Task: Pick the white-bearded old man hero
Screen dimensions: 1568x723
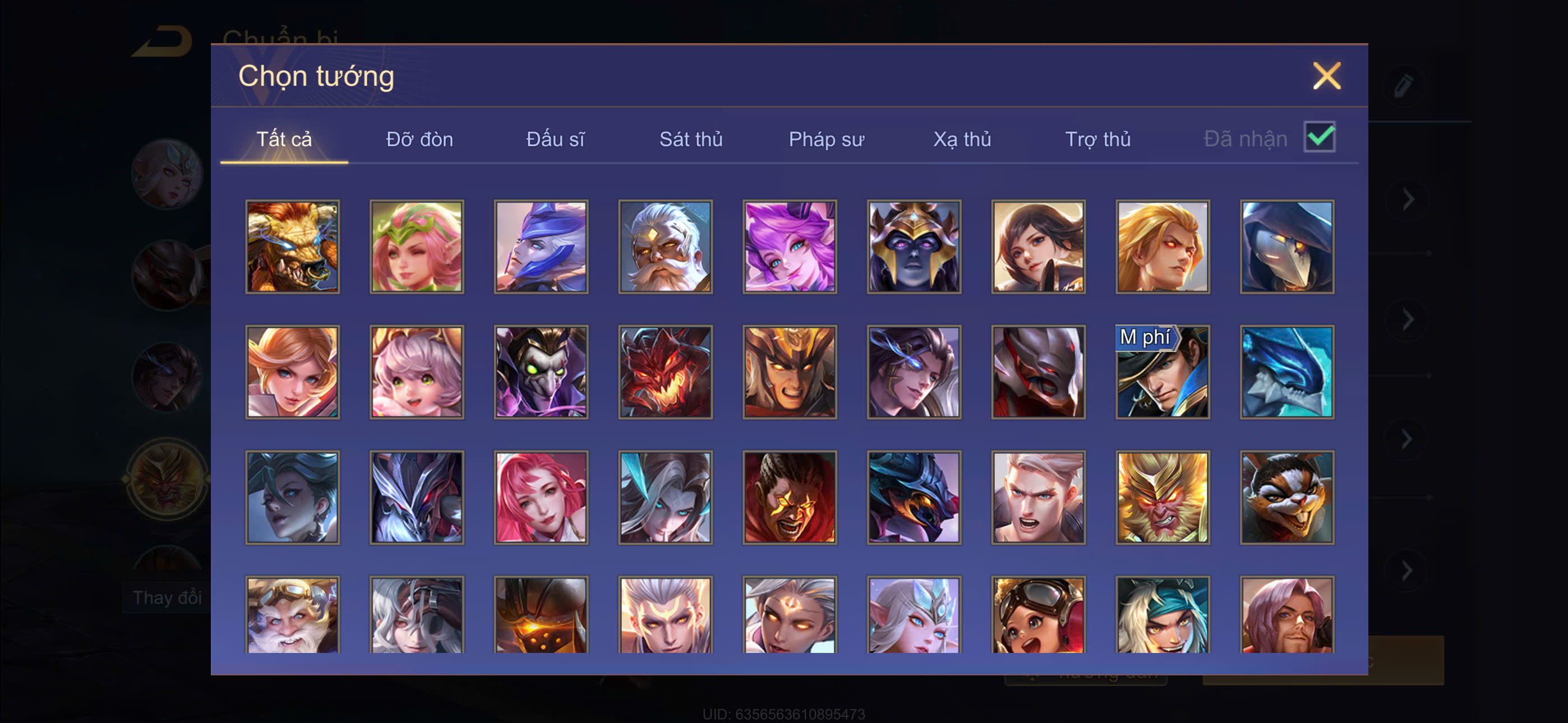Action: (665, 247)
